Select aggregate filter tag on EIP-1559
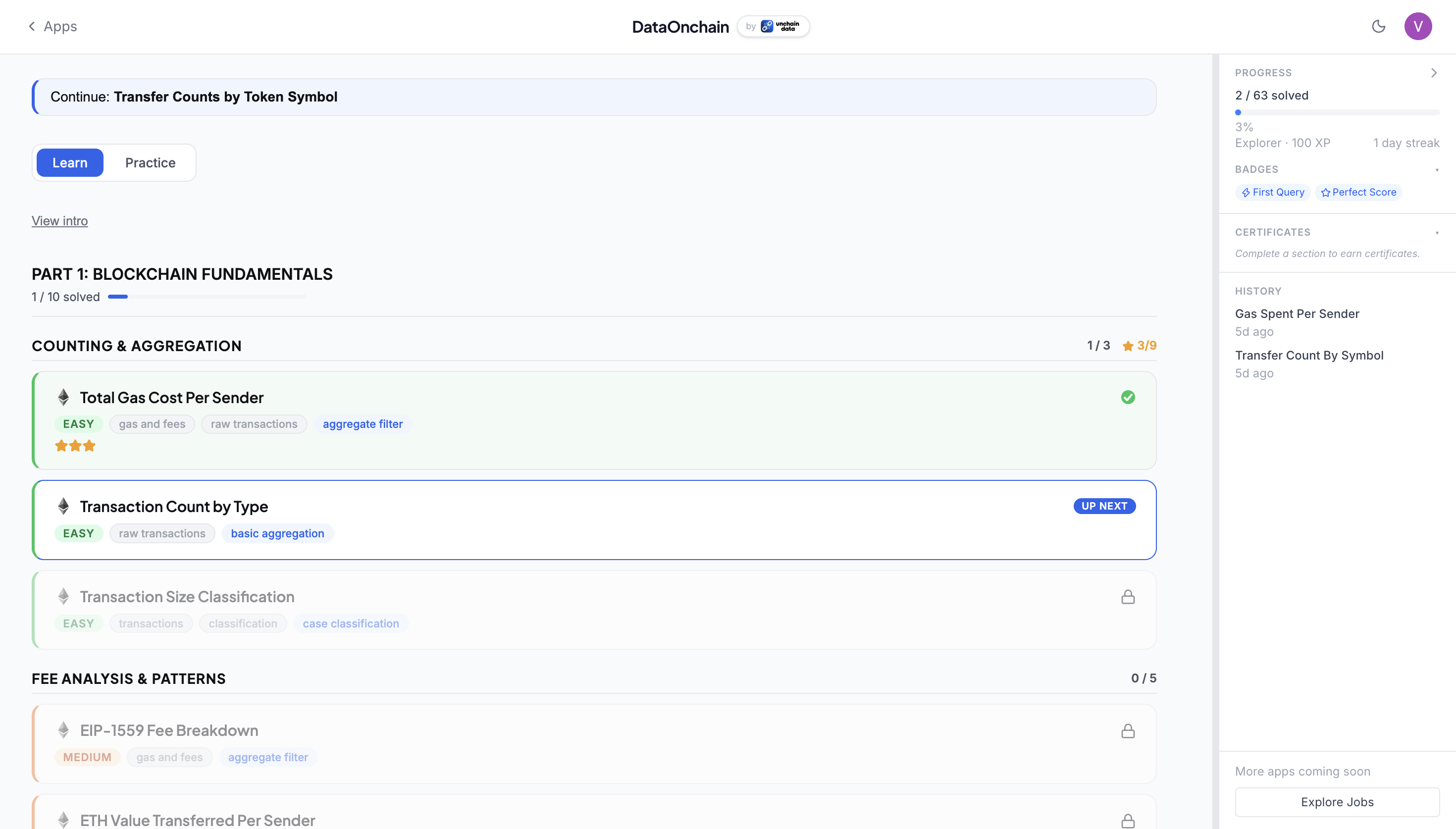 tap(268, 757)
